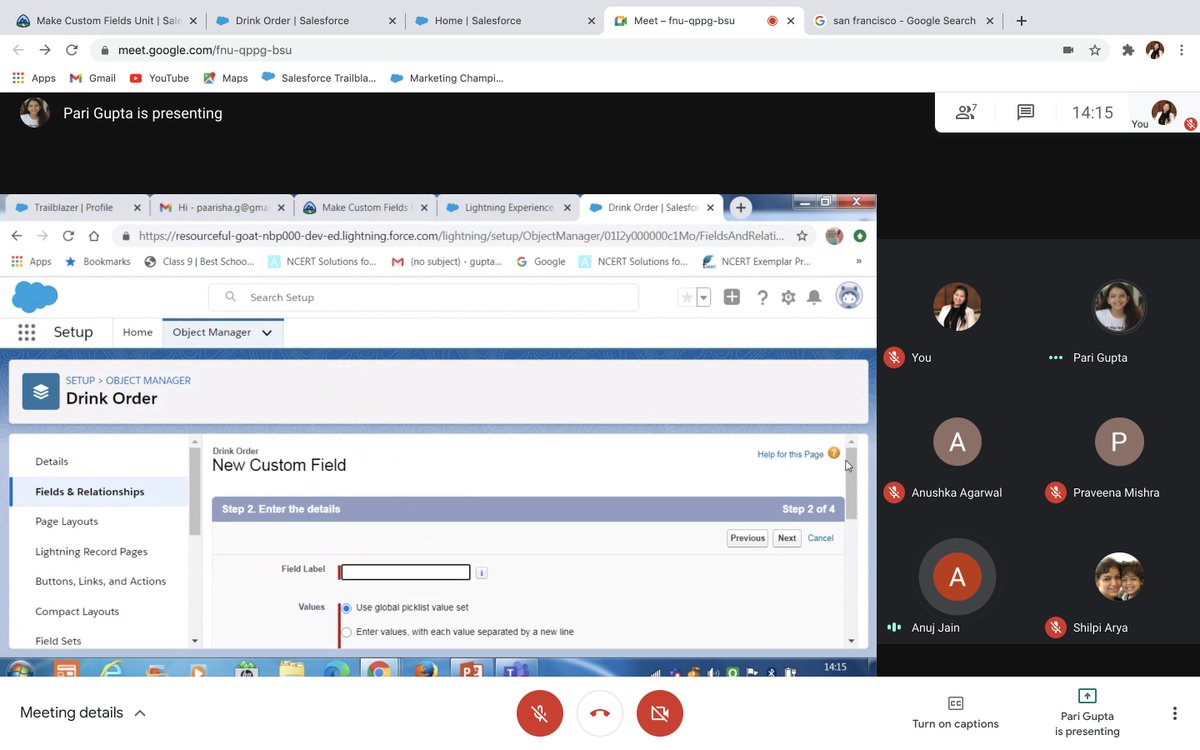The image size is (1200, 750).
Task: Click the Salesforce cloud logo
Action: [x=35, y=297]
